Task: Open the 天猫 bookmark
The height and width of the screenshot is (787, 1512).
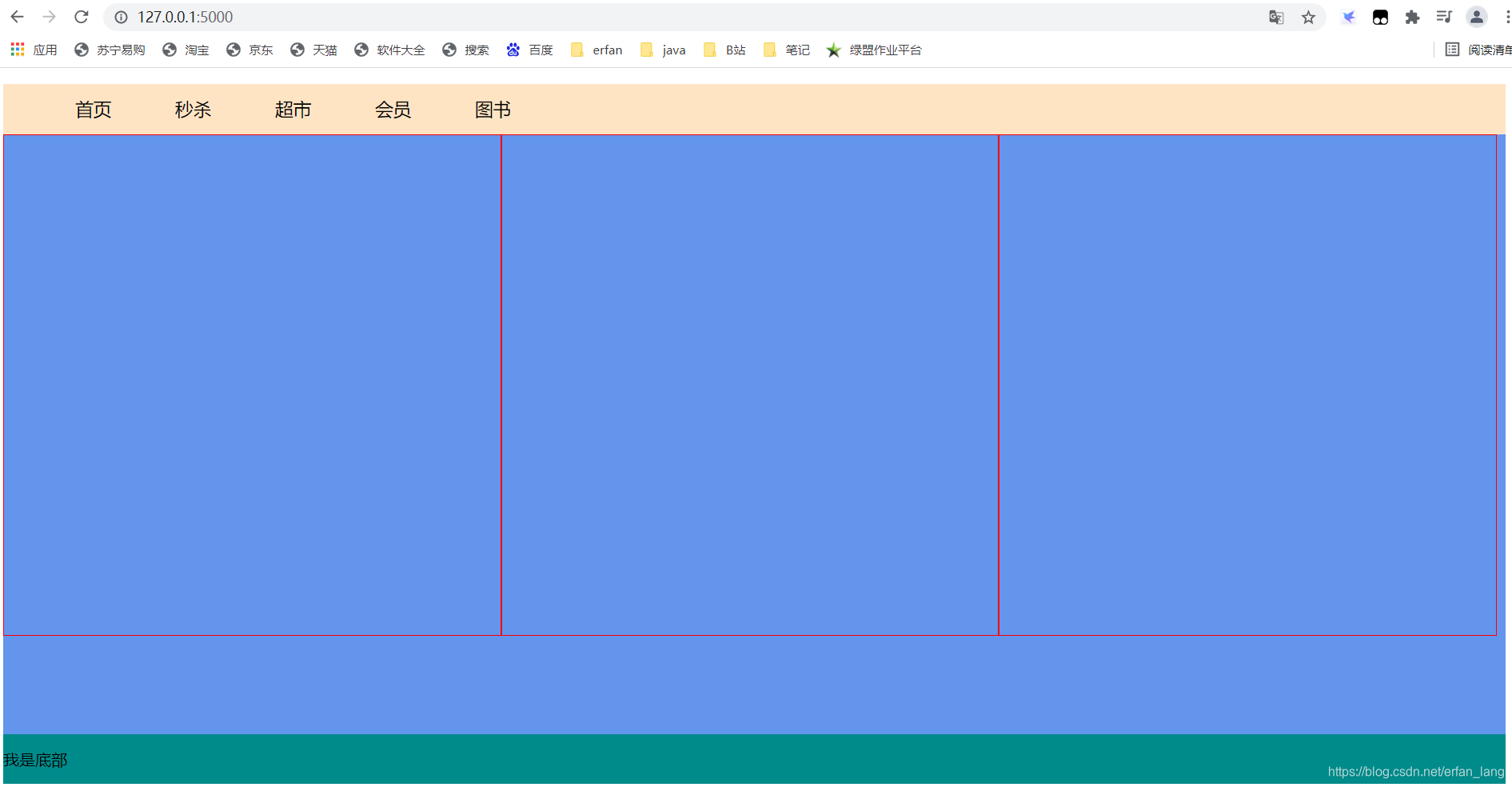Action: pos(313,50)
